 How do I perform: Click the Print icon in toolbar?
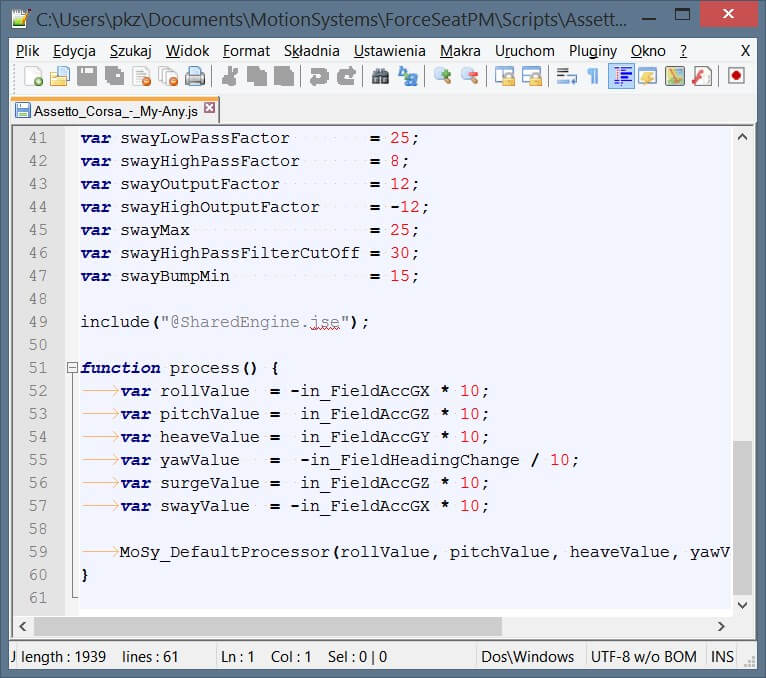[x=195, y=77]
